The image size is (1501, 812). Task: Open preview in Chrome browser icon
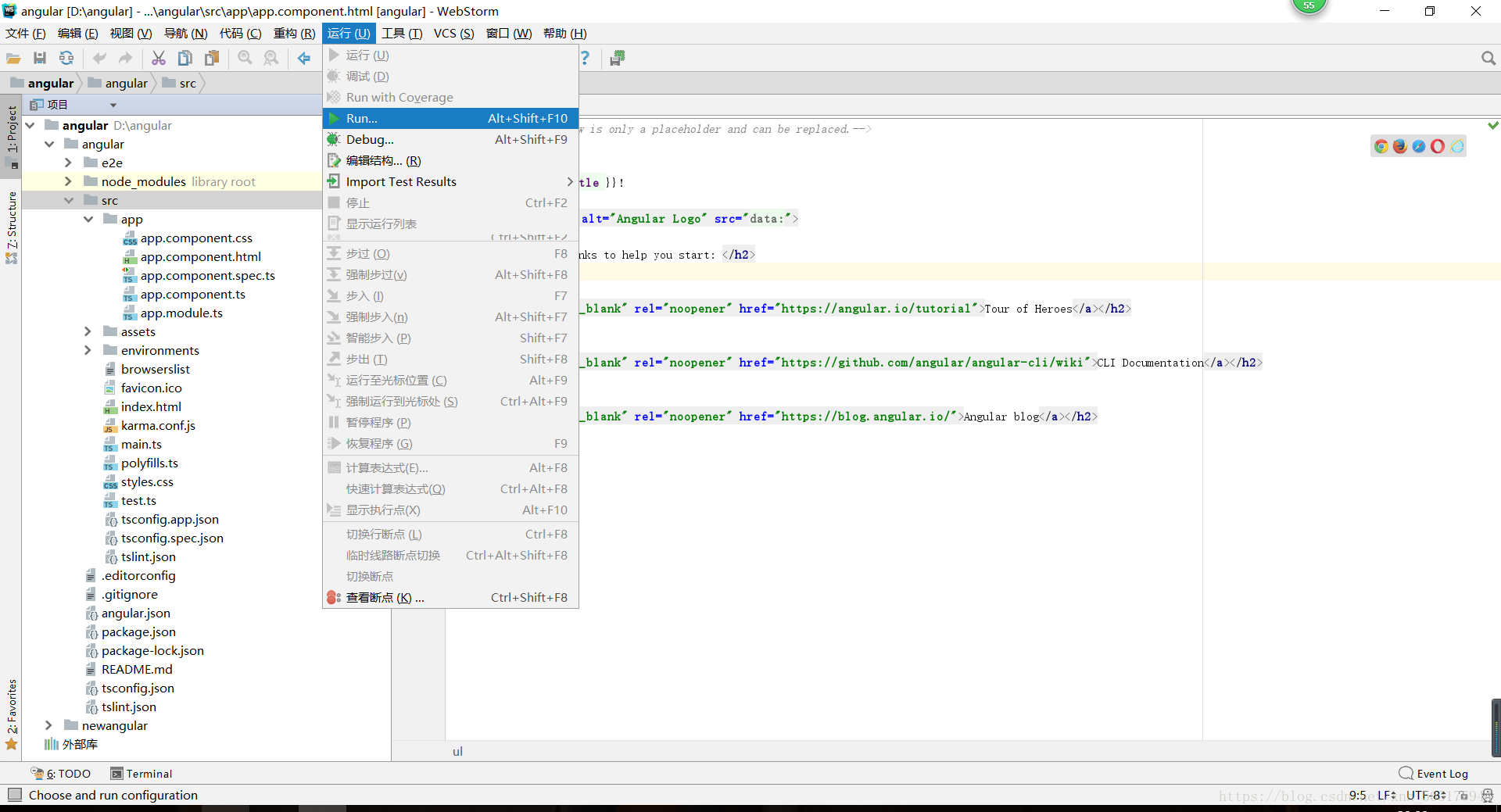pyautogui.click(x=1381, y=146)
